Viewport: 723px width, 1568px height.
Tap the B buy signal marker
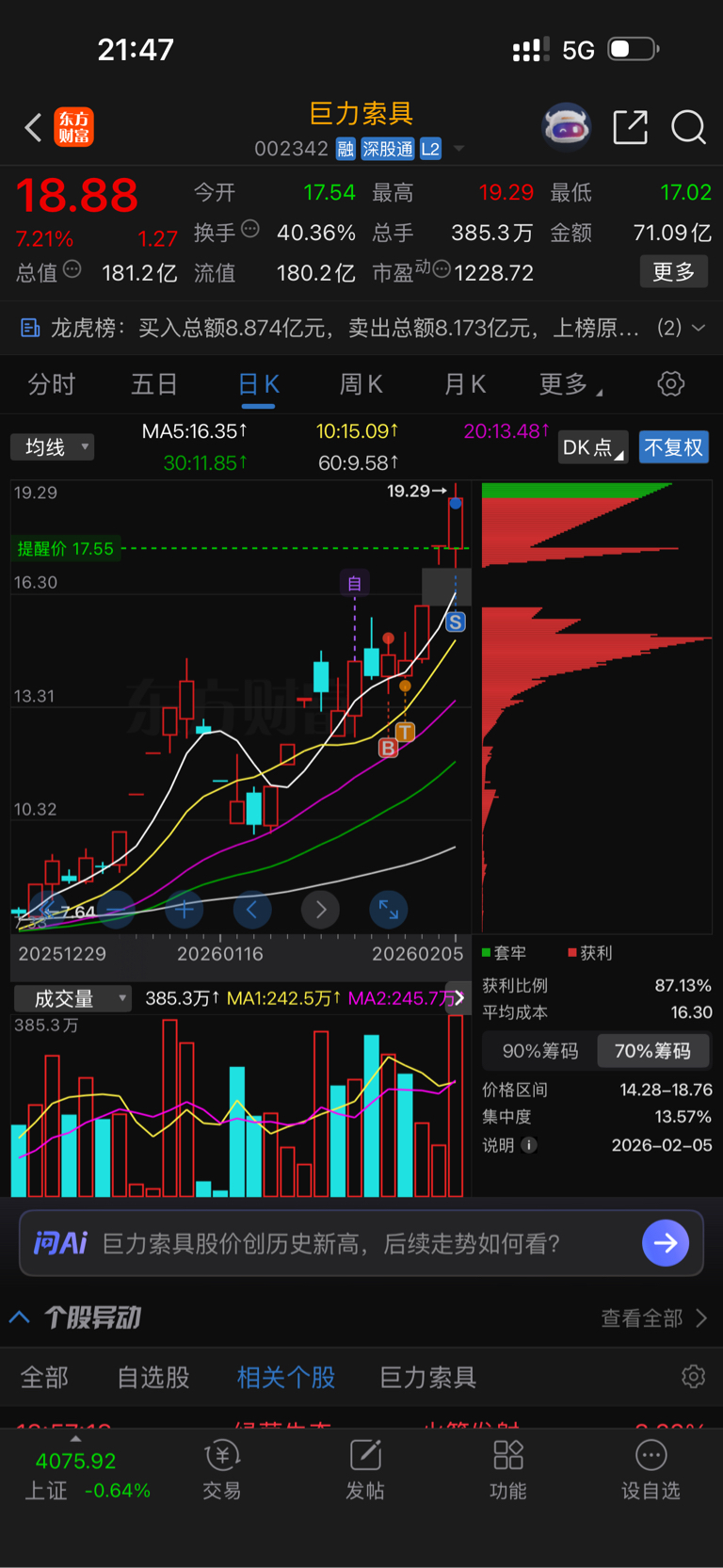[388, 748]
